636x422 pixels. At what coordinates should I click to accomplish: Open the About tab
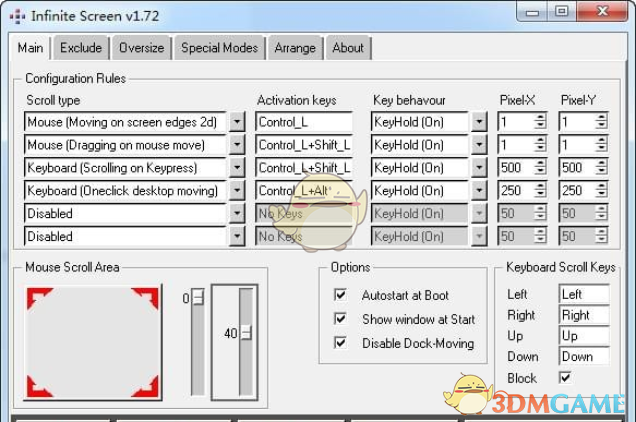click(348, 48)
